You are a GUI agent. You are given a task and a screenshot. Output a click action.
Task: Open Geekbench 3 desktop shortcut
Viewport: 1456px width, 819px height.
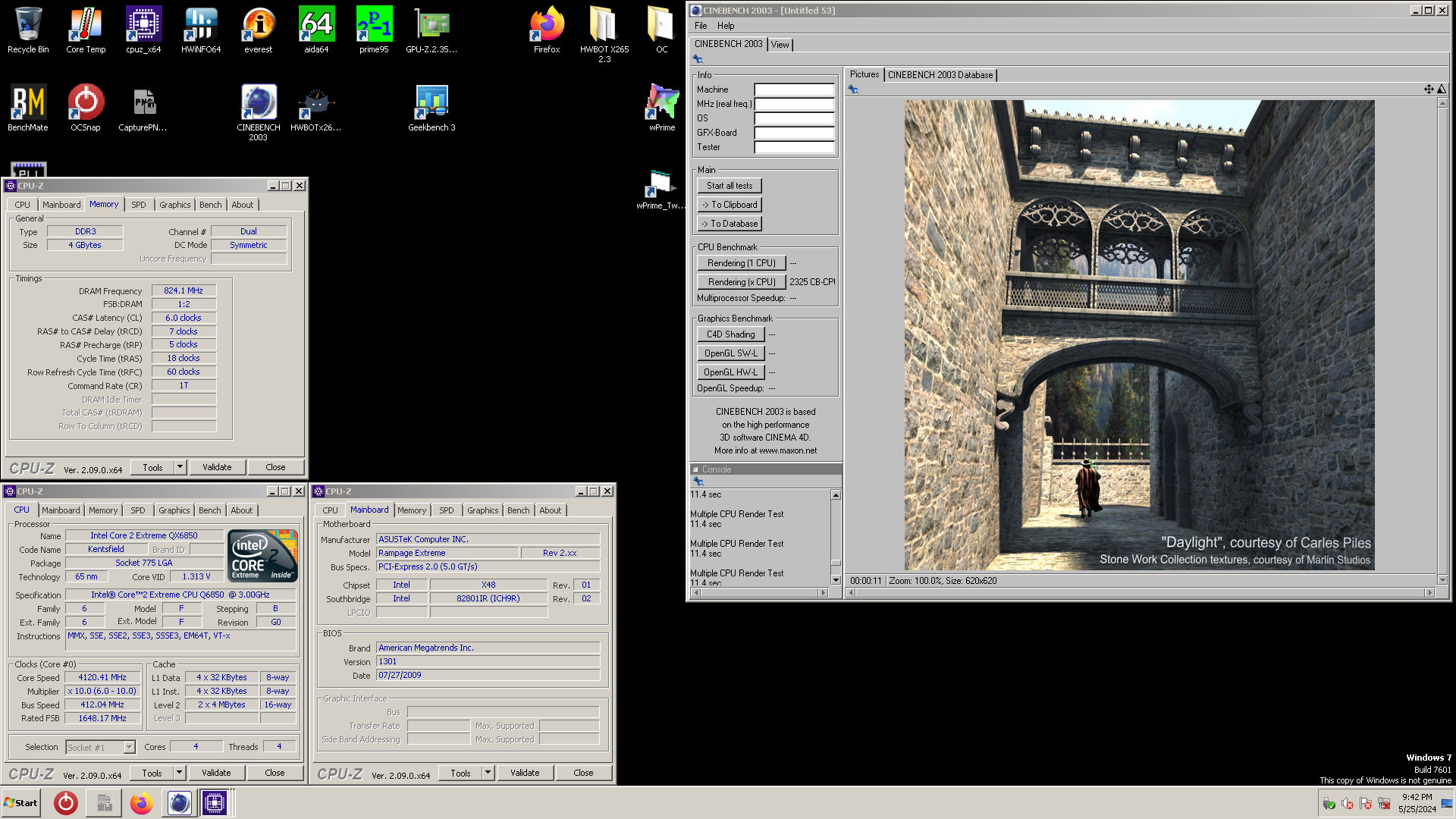431,108
